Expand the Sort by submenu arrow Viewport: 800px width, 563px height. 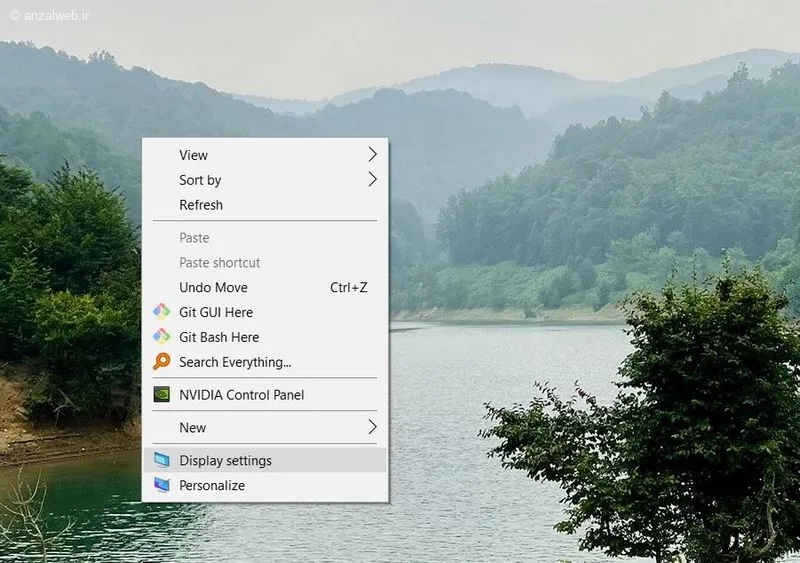[x=373, y=179]
